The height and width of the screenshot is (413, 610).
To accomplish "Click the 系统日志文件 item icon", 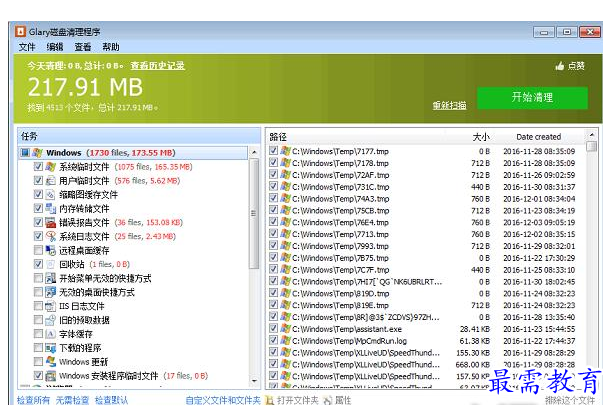I will pos(51,236).
